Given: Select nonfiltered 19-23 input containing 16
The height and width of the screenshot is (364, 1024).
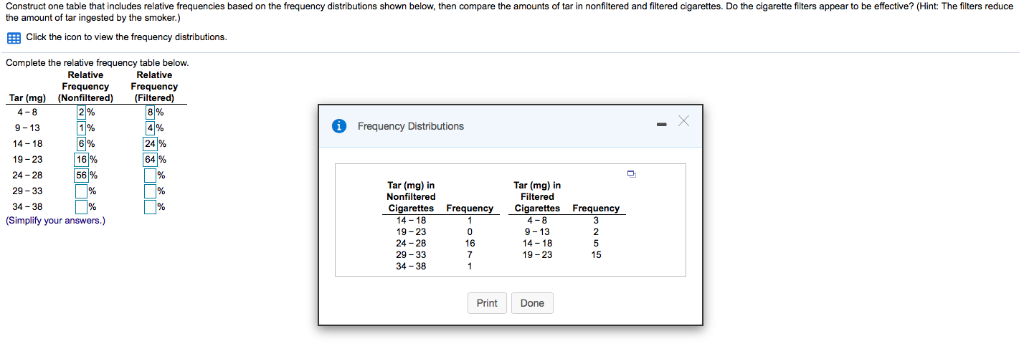Looking at the screenshot, I should (x=82, y=159).
